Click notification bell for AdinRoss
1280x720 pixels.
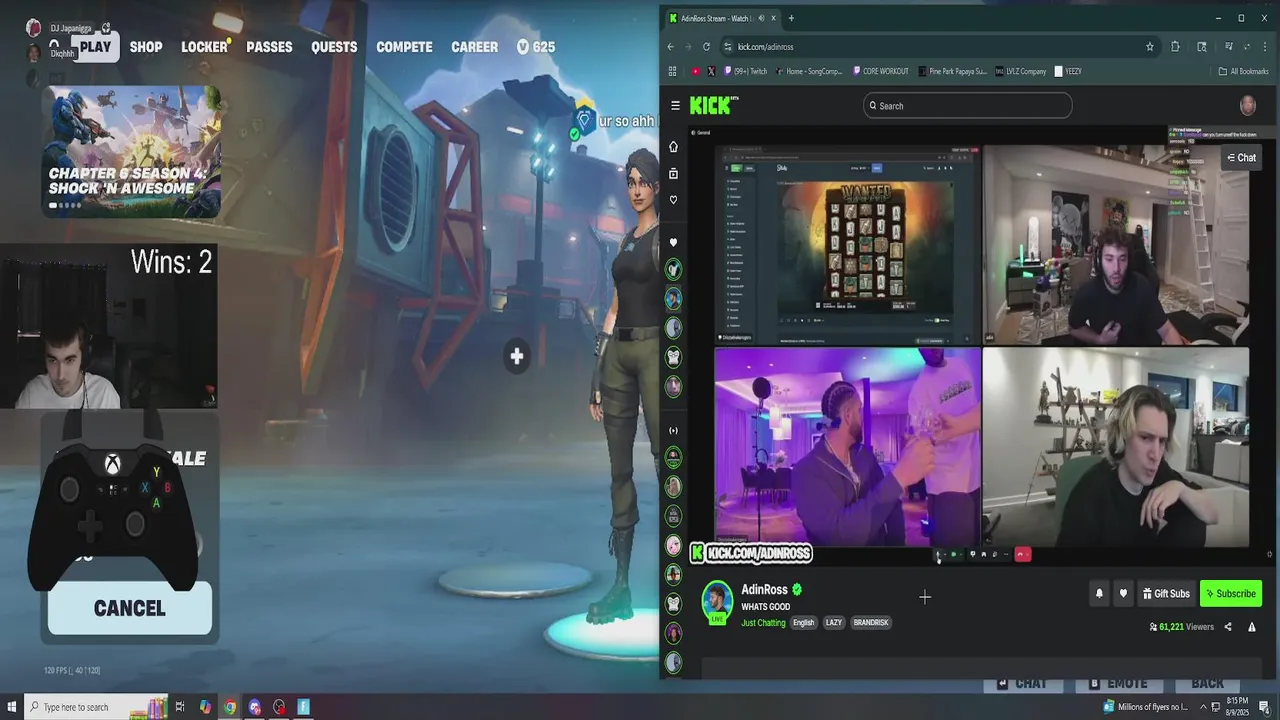coord(1099,594)
